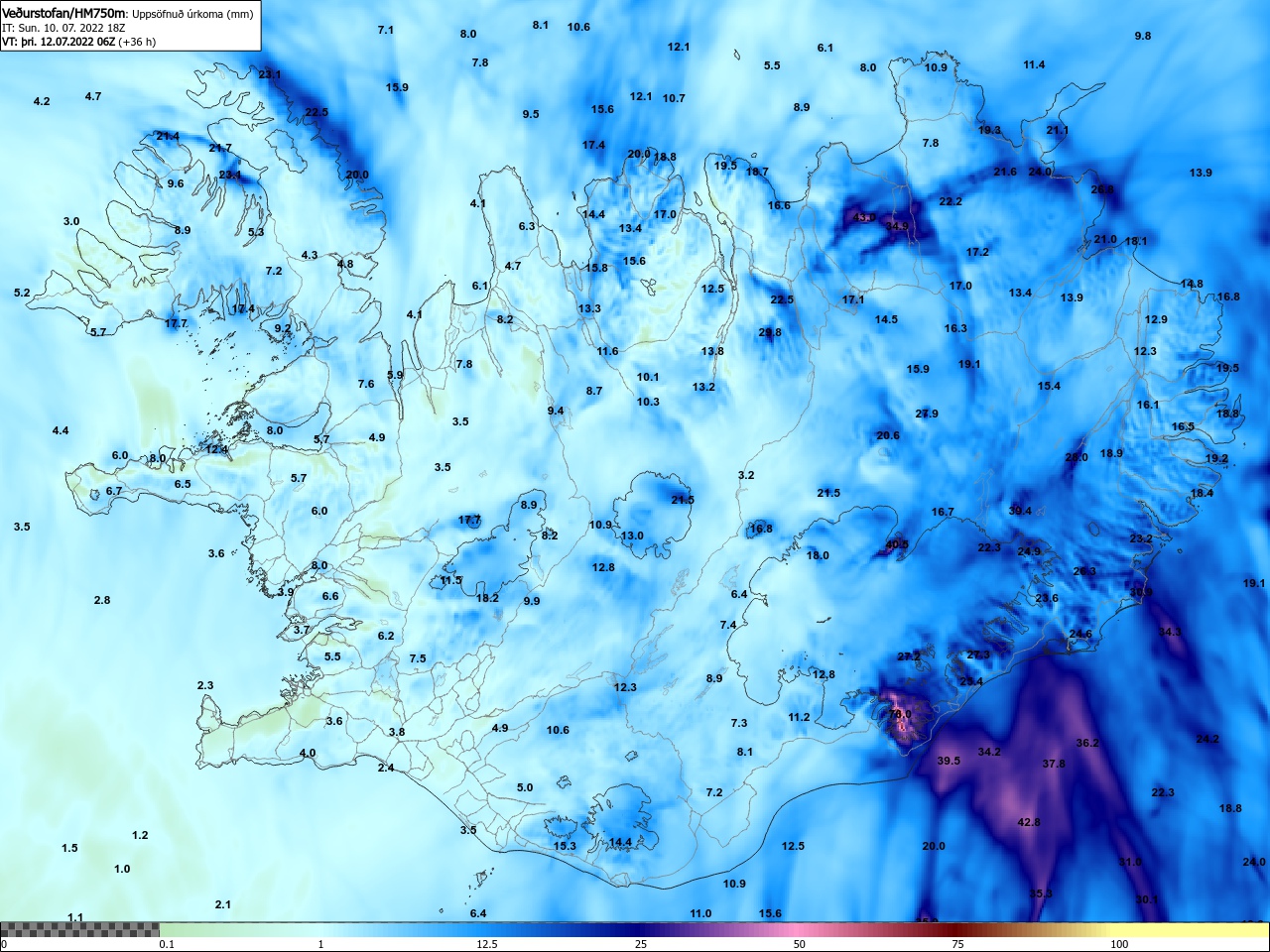Click the 21.4 value in the Westfjords
1270x952 pixels.
168,136
